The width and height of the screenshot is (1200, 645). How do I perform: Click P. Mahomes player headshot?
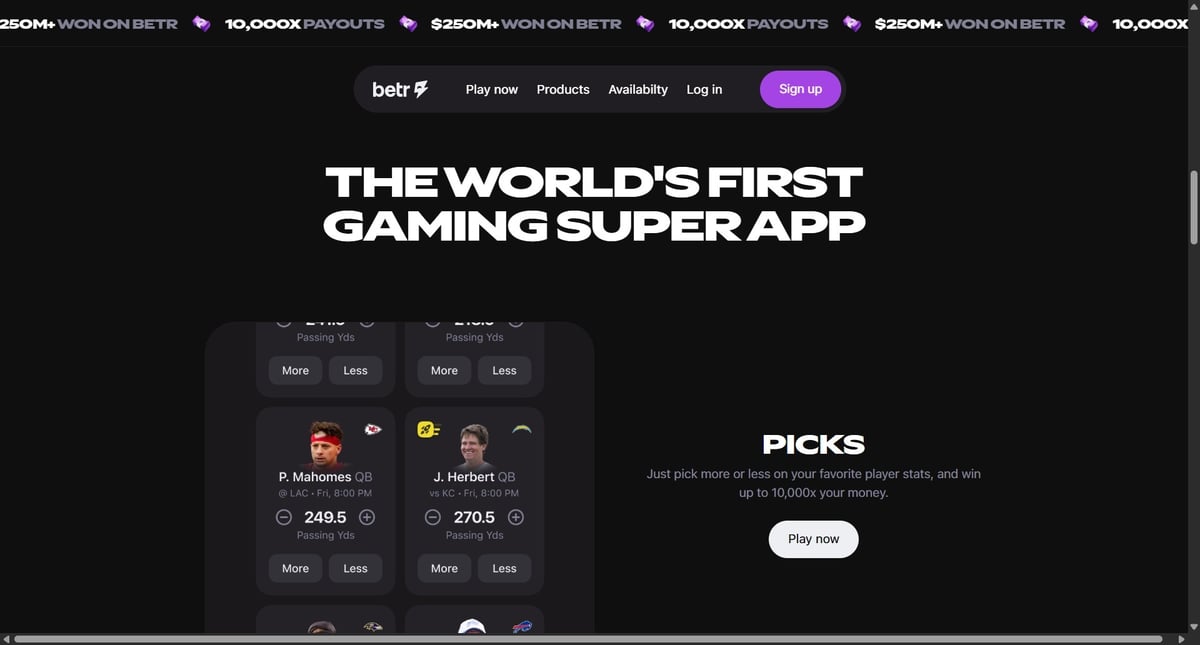[325, 445]
